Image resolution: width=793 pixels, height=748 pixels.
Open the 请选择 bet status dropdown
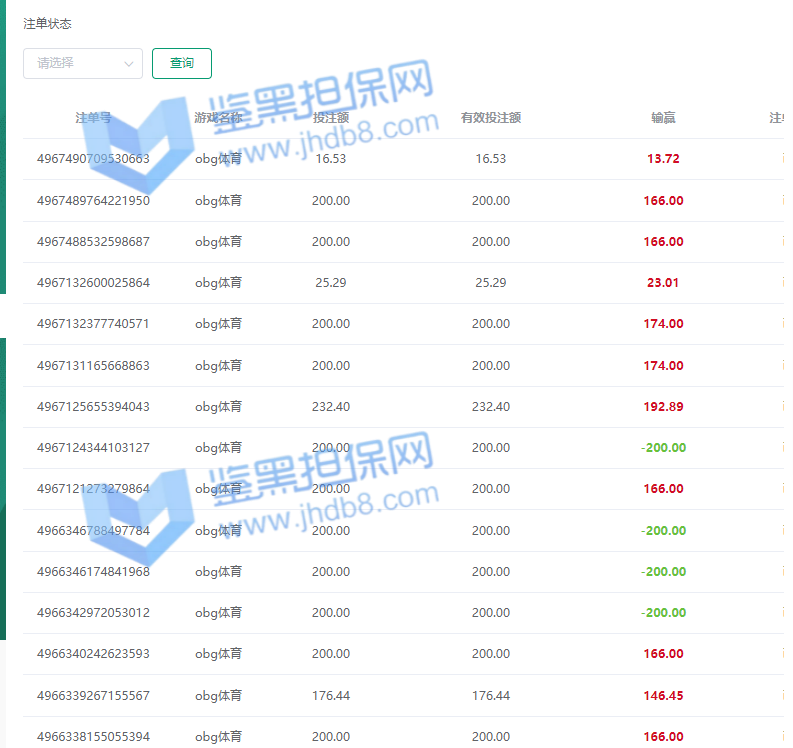[75, 63]
